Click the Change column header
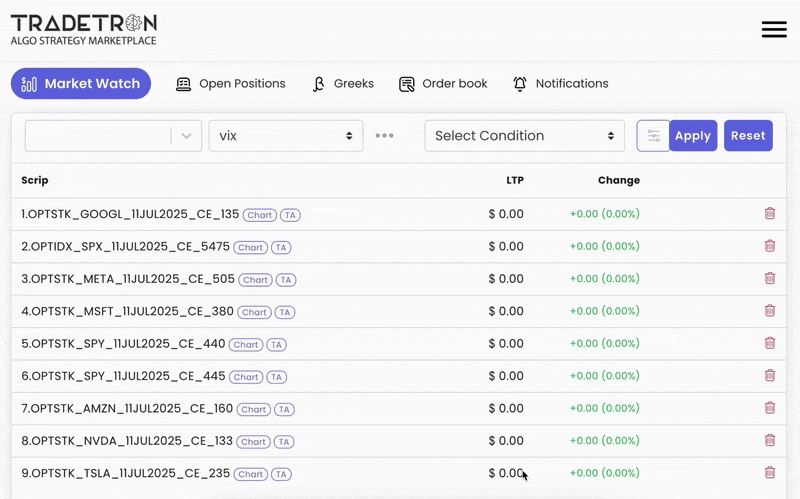 tap(619, 180)
